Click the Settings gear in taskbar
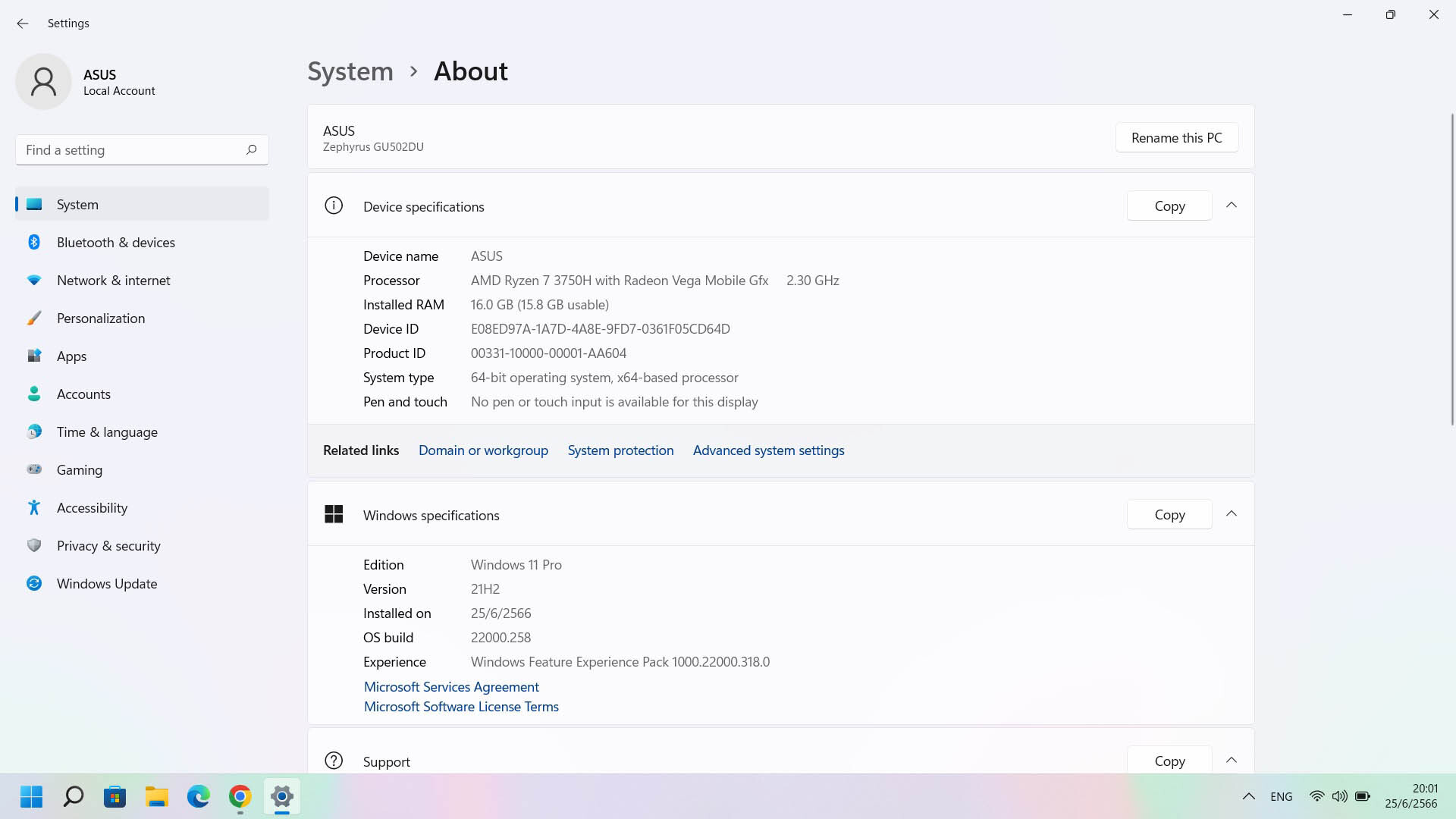The height and width of the screenshot is (819, 1456). coord(281,796)
